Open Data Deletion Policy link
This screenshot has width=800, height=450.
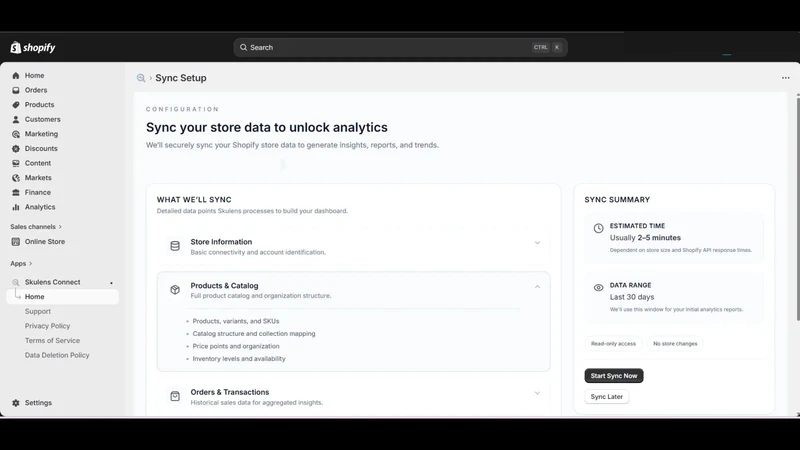[57, 355]
